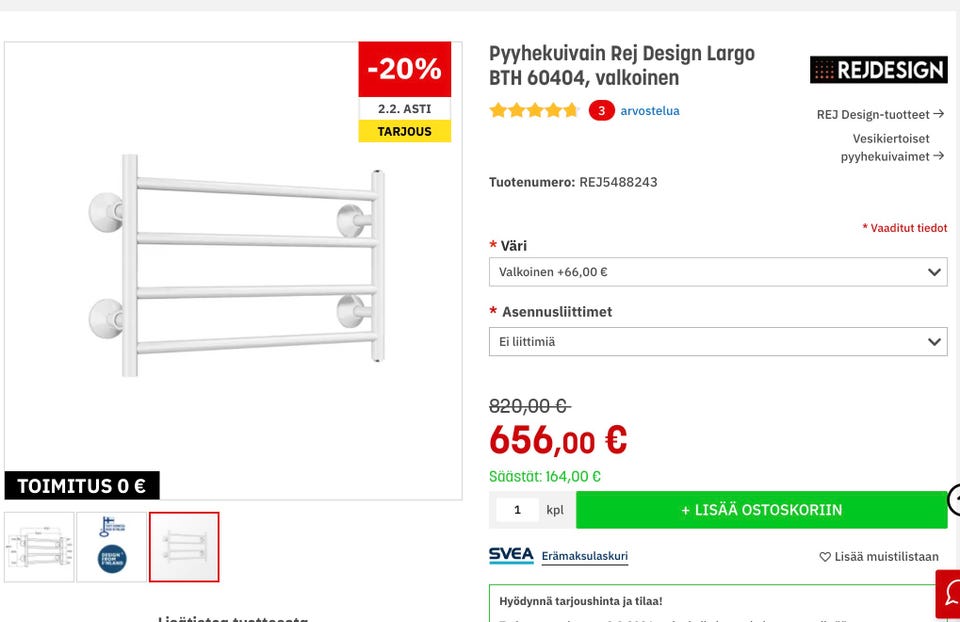Screen dimensions: 960x622
Task: Click the heart icon for Lisää muistilistaan
Action: tap(825, 557)
